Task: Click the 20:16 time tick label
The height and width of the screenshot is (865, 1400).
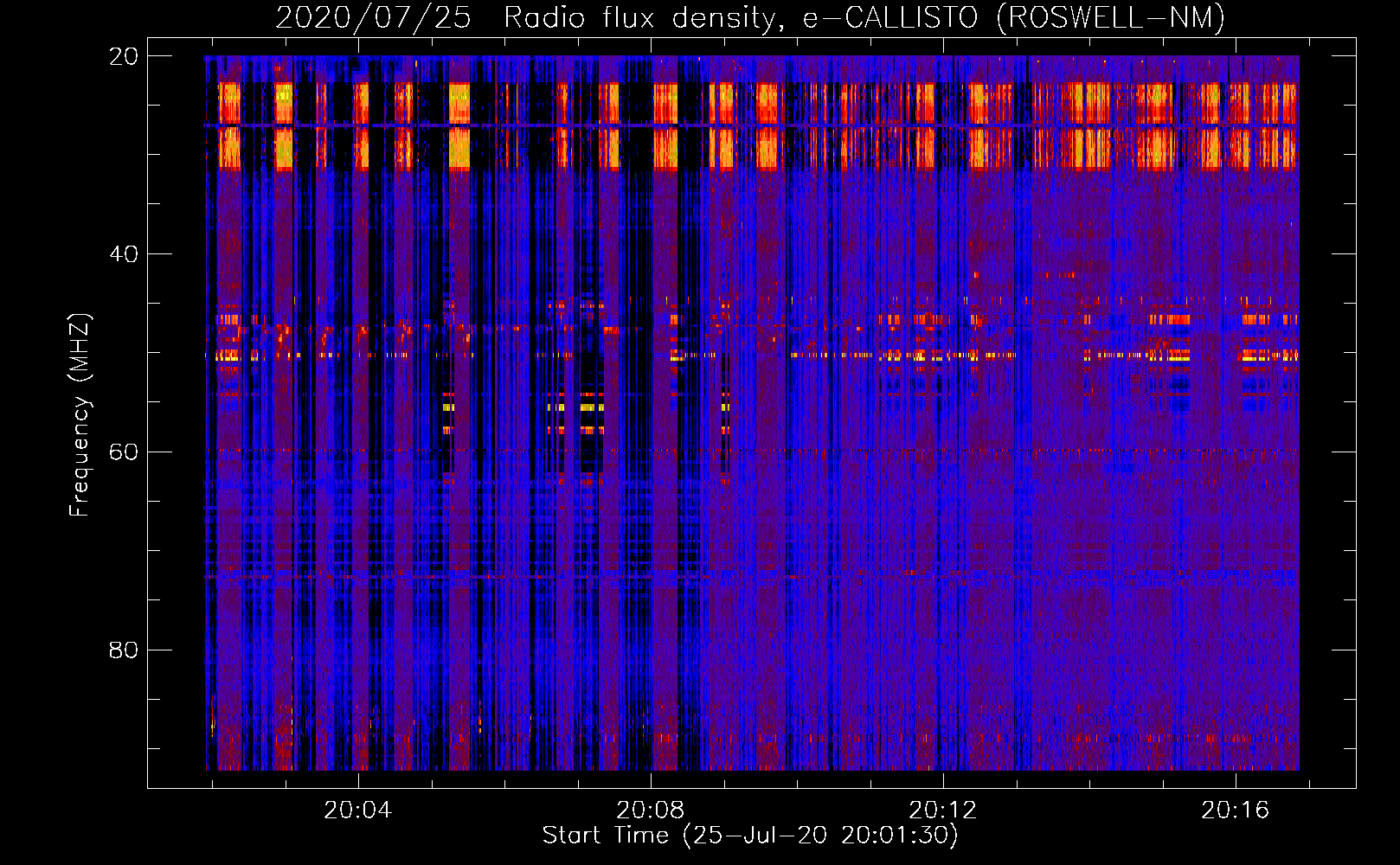Action: pos(1235,811)
